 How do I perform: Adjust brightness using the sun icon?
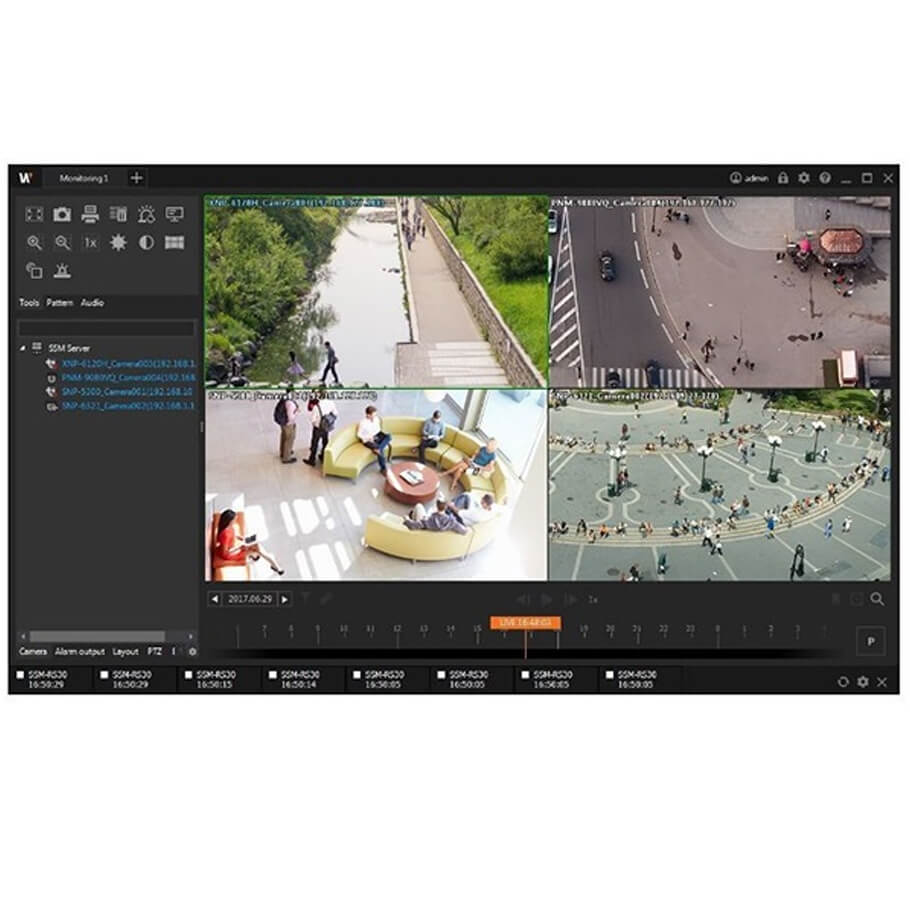(x=119, y=242)
